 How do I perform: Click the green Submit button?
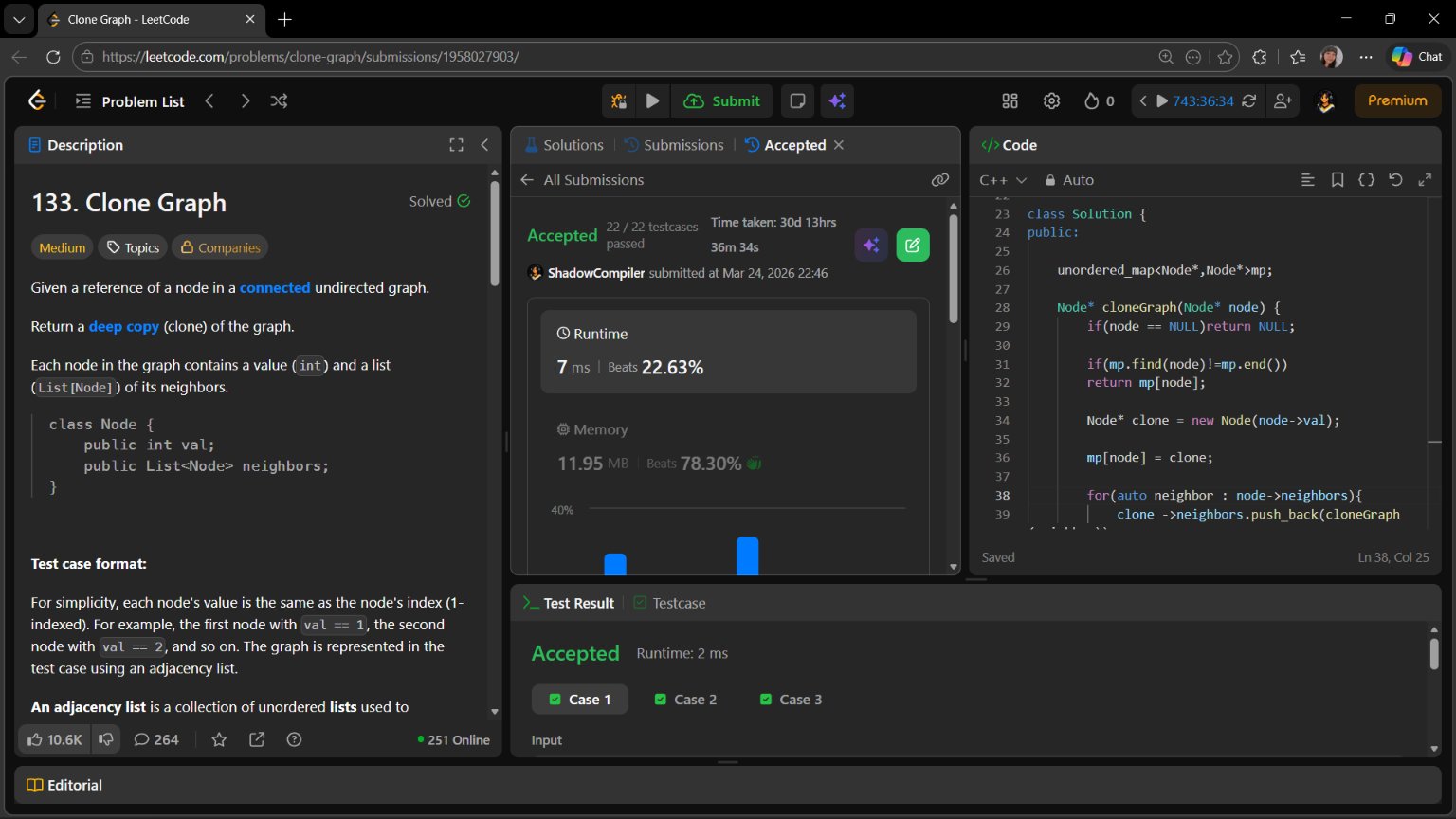(722, 101)
